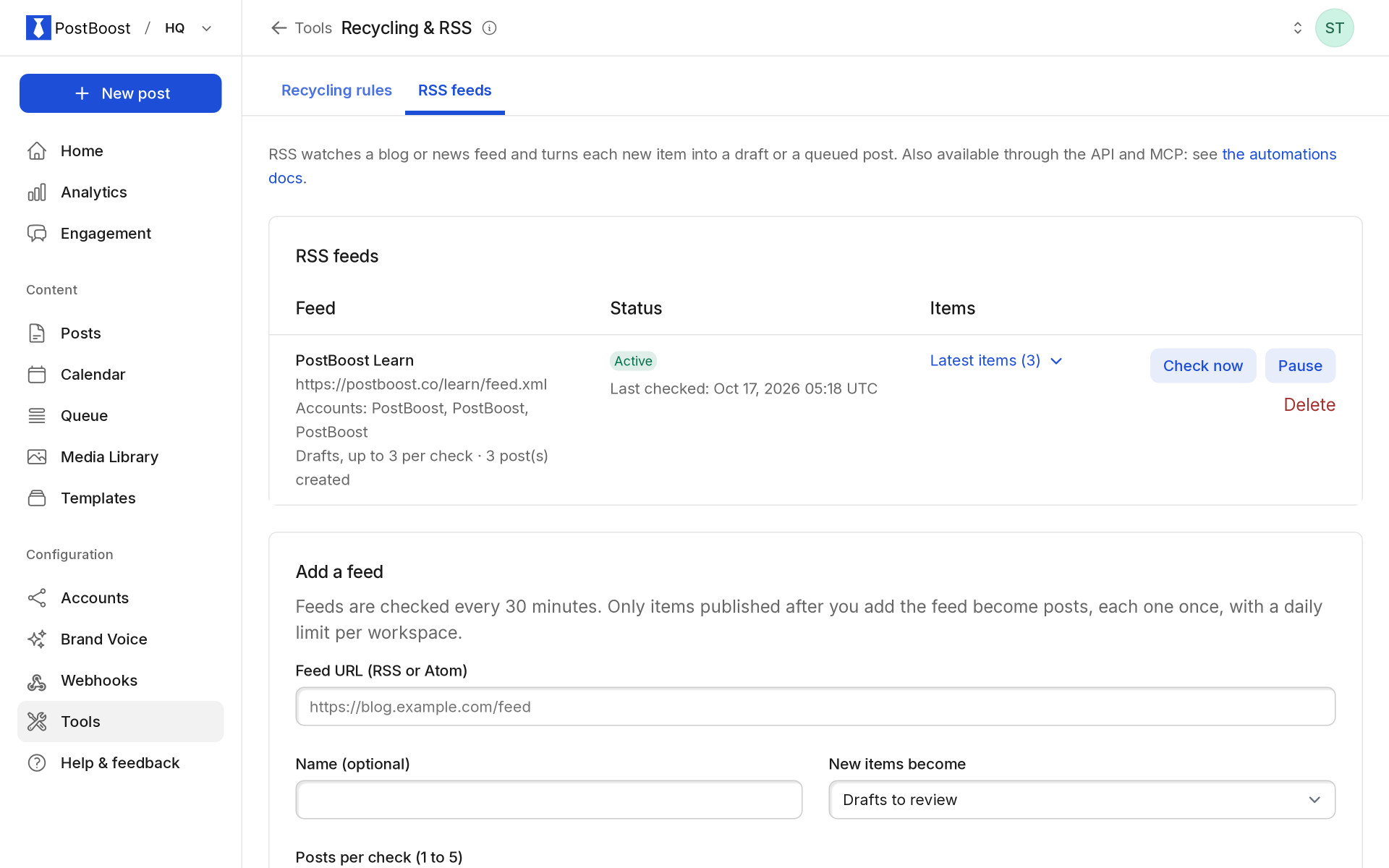Open the New items become dropdown
Viewport: 1389px width, 868px height.
pos(1082,800)
